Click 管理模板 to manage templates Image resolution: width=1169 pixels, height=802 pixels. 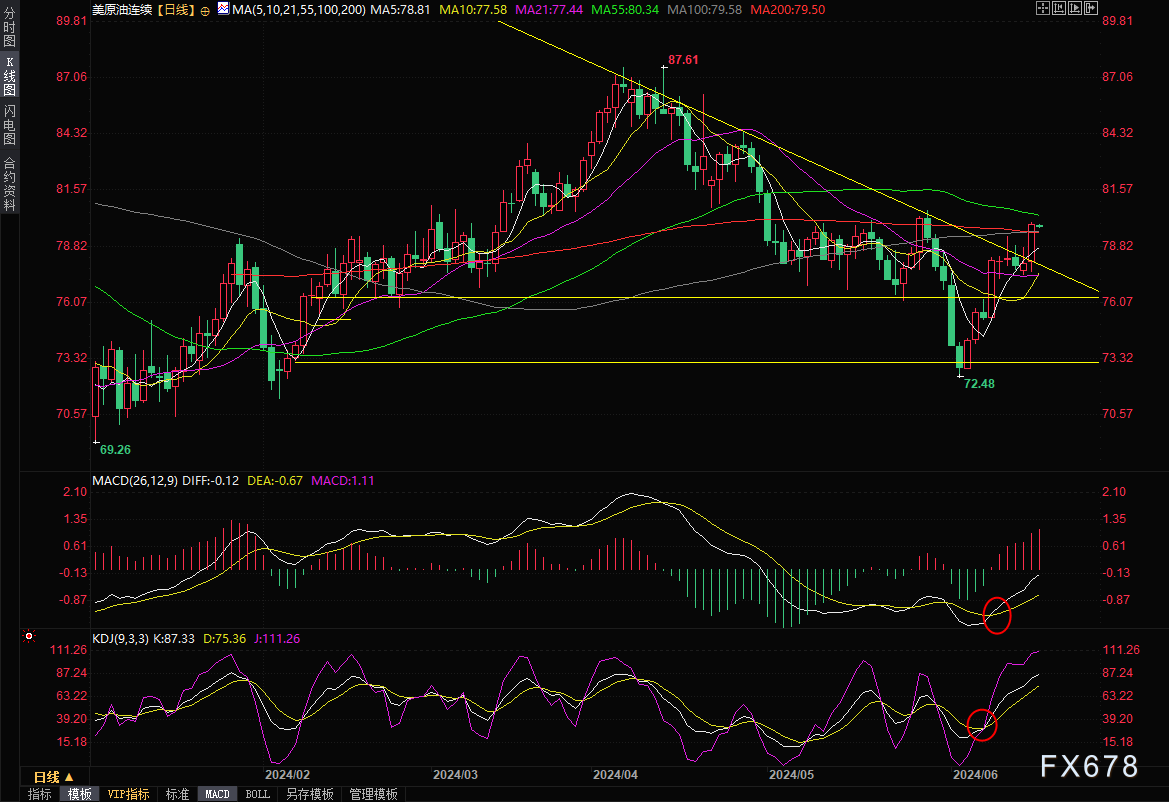click(x=374, y=795)
